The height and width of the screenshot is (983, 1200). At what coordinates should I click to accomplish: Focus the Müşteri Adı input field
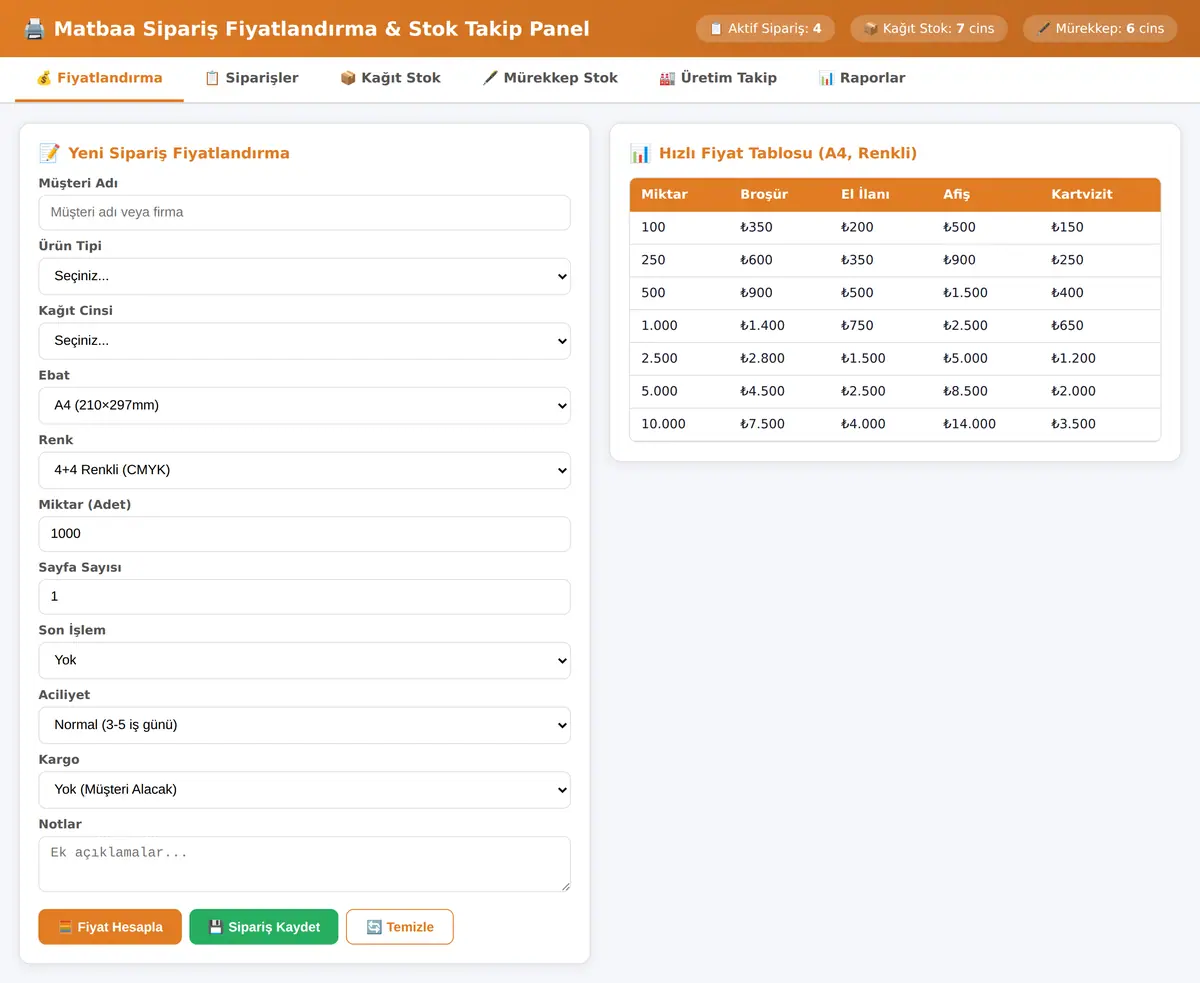tap(305, 212)
